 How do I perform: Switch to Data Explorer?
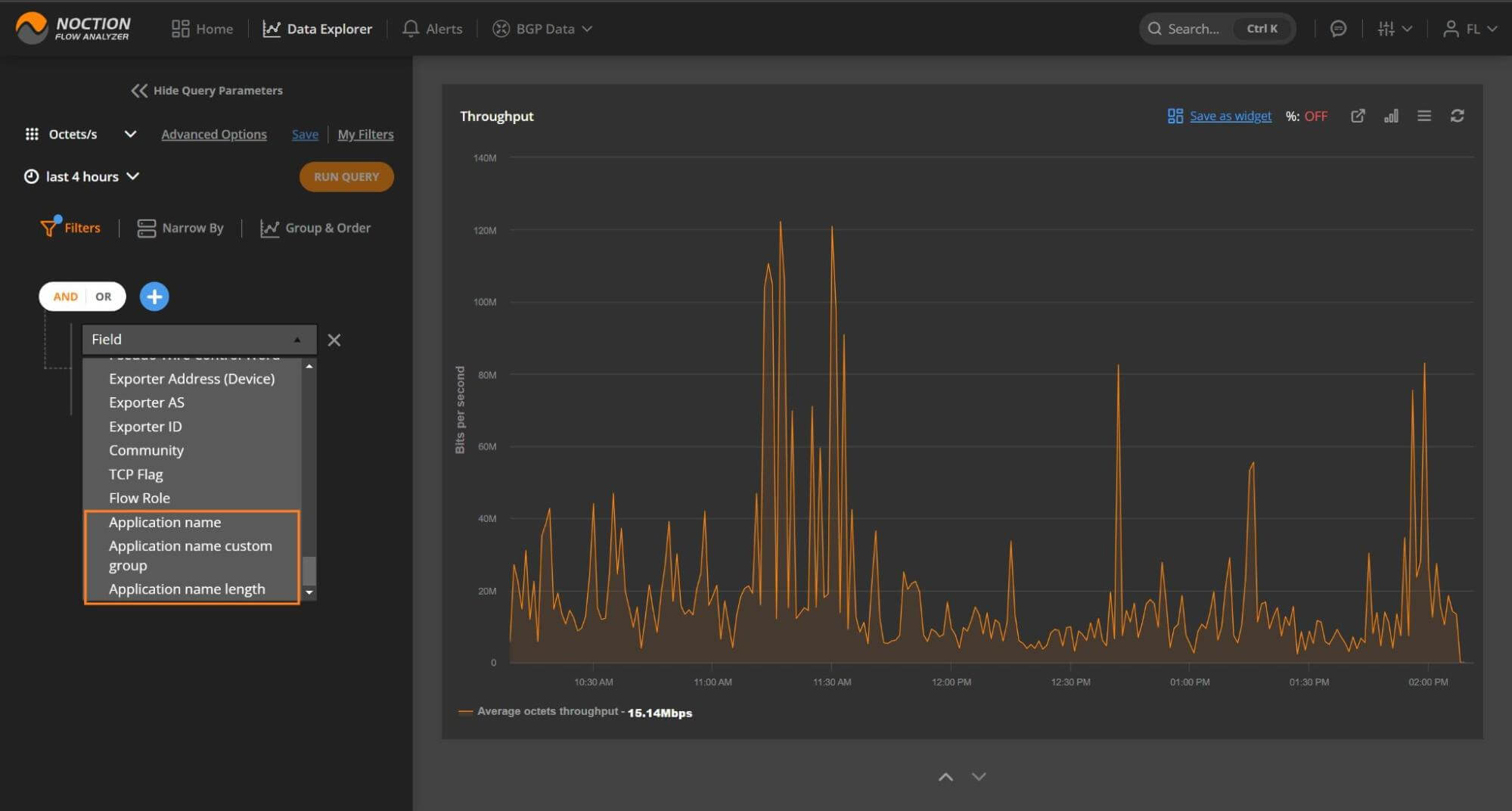click(318, 29)
